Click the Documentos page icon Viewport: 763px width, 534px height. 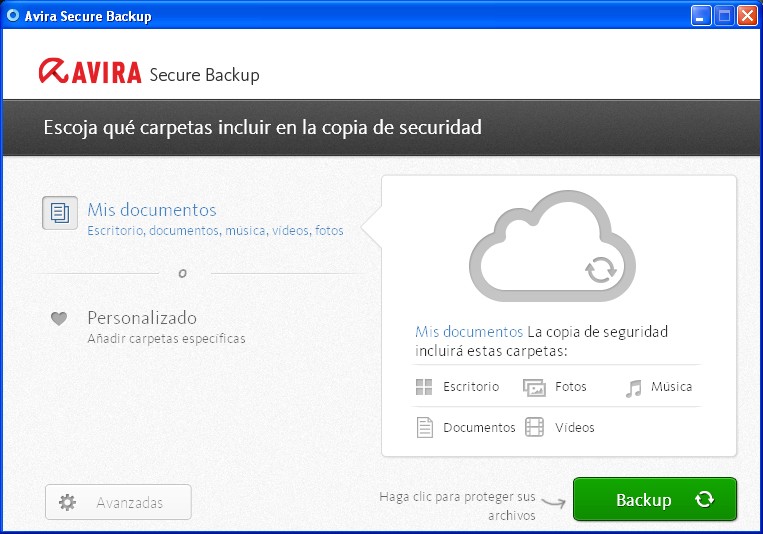tap(424, 427)
